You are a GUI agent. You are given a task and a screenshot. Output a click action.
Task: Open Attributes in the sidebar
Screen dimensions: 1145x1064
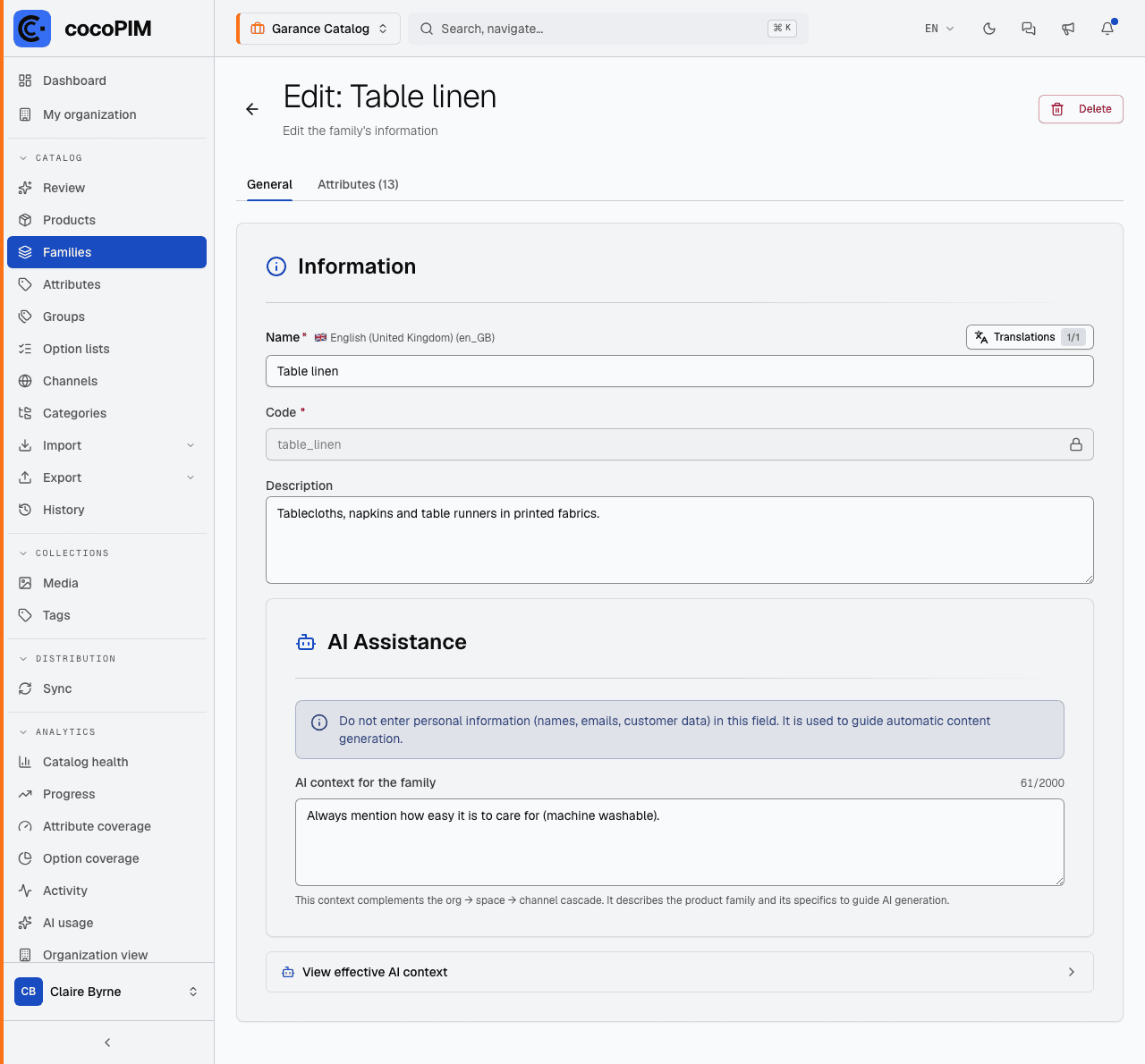[x=107, y=284]
